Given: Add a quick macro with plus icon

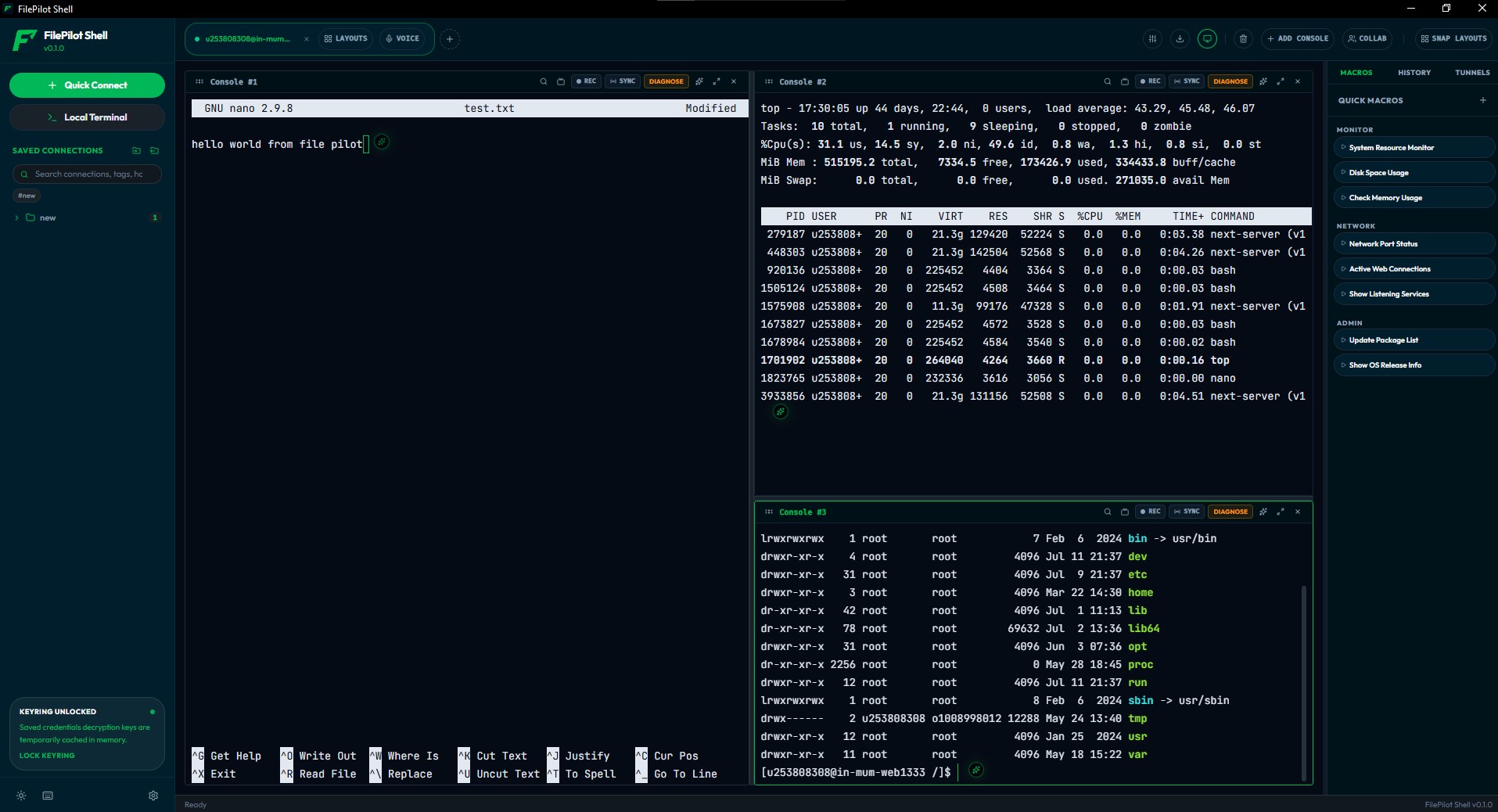Looking at the screenshot, I should coord(1482,100).
